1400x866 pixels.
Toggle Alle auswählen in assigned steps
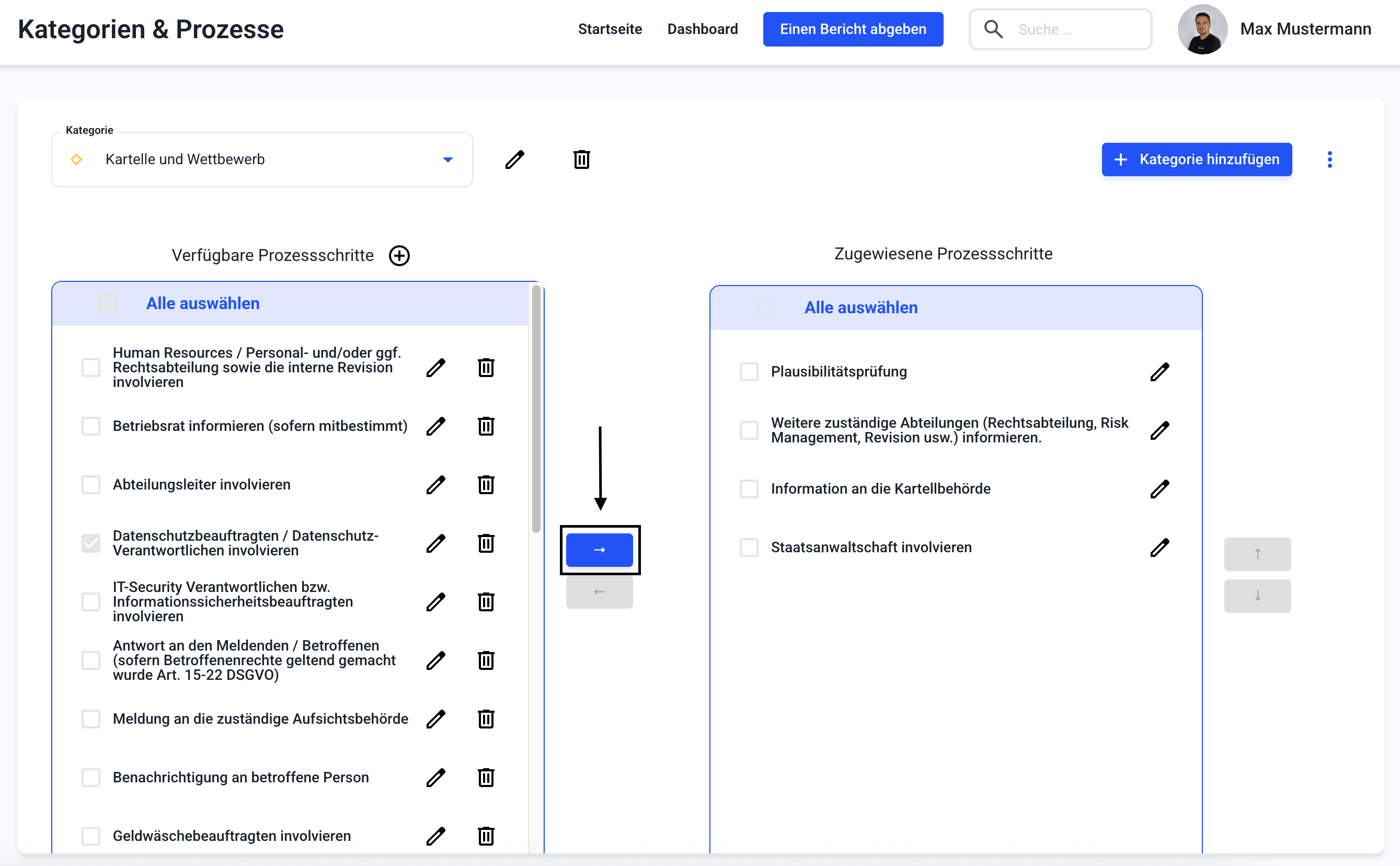[765, 308]
